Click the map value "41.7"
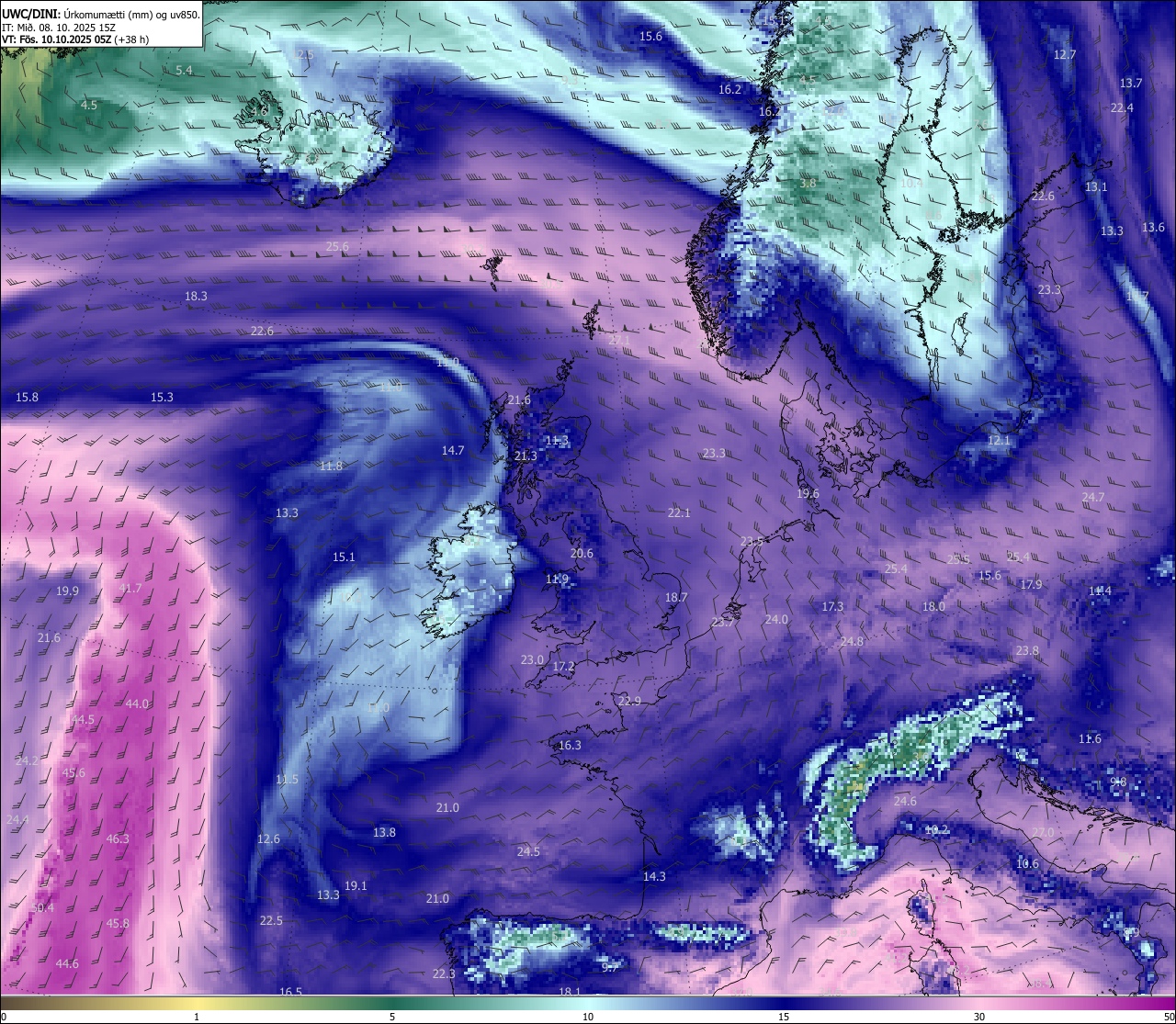 [x=130, y=589]
